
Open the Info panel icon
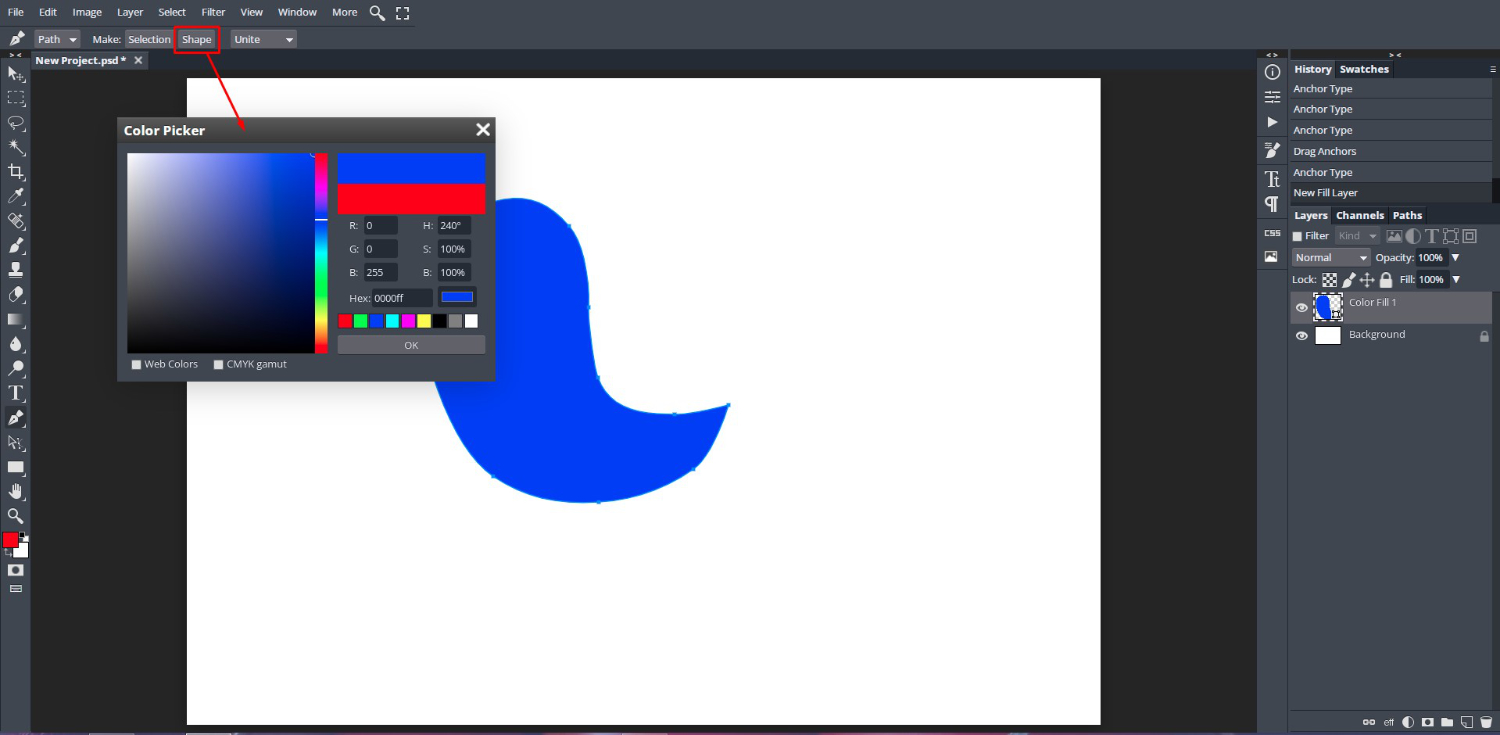tap(1272, 72)
